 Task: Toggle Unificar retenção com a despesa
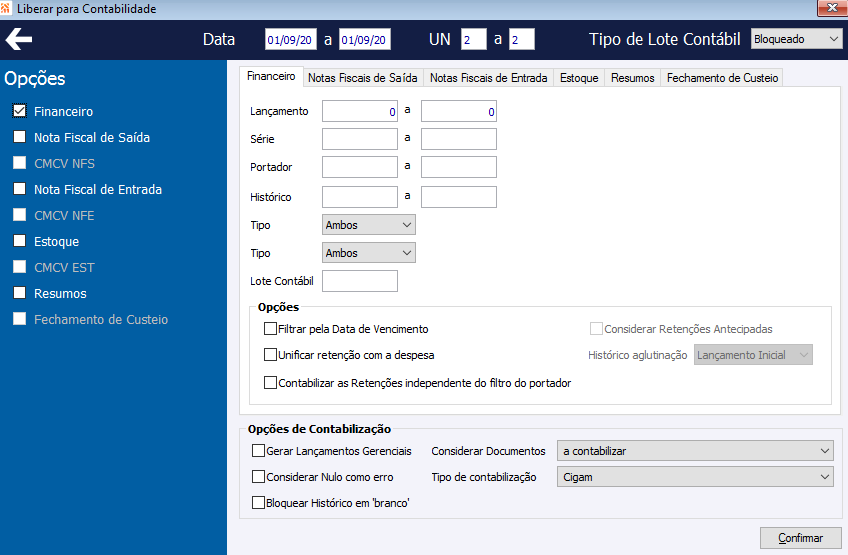coord(270,355)
